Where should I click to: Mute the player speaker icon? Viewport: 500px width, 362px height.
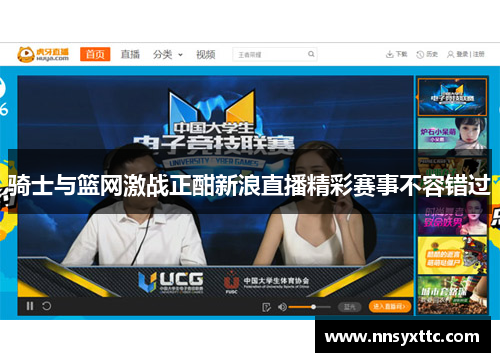282,307
